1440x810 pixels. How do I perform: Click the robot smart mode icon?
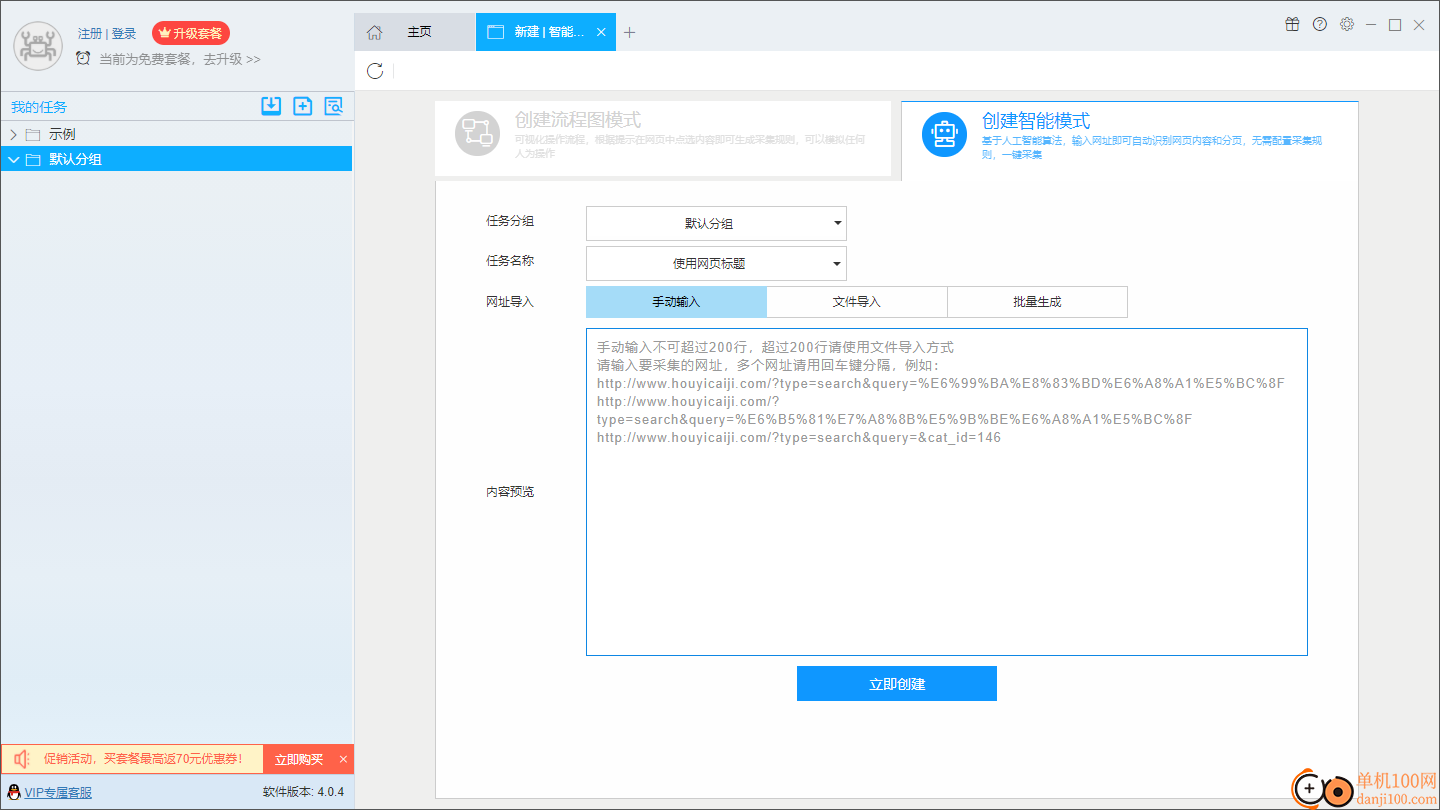point(944,134)
